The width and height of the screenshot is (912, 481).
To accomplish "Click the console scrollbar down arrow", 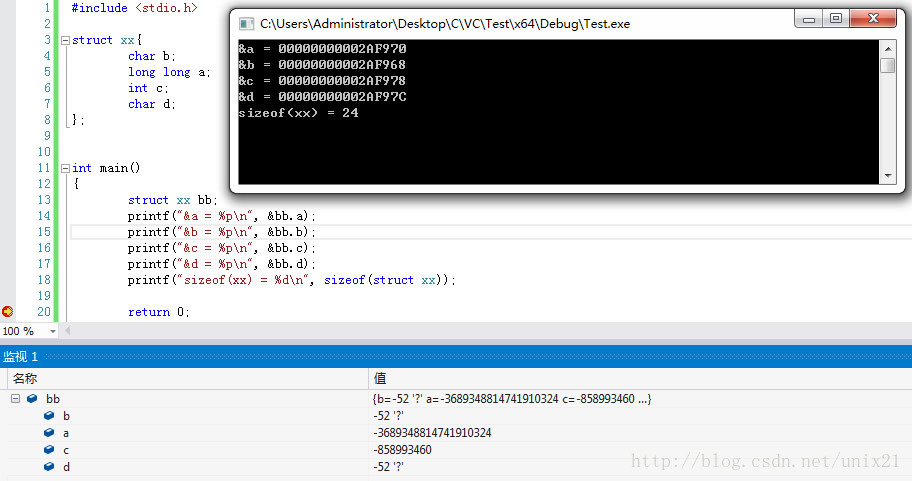I will tap(888, 175).
